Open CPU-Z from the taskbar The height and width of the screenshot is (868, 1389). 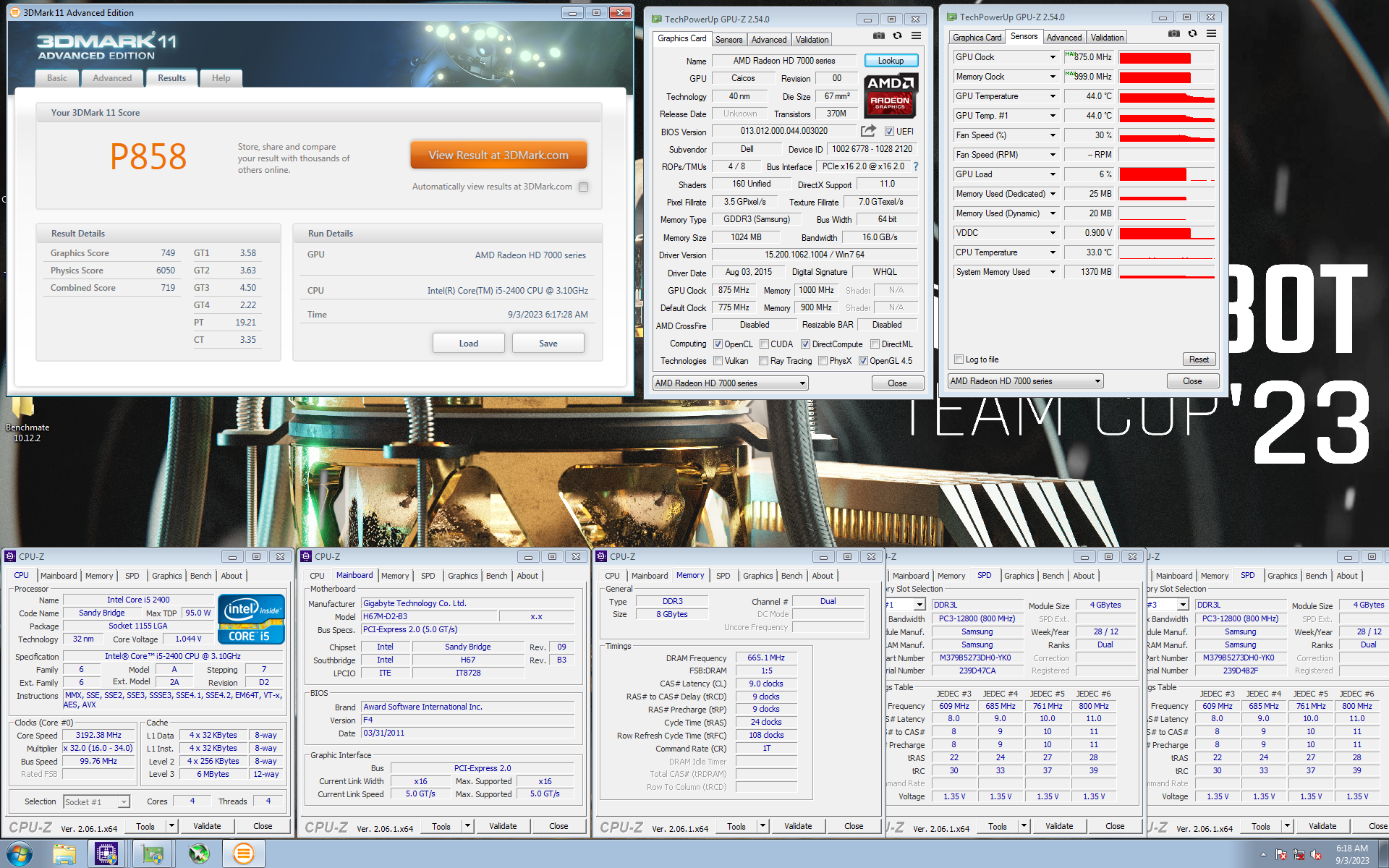pos(106,854)
